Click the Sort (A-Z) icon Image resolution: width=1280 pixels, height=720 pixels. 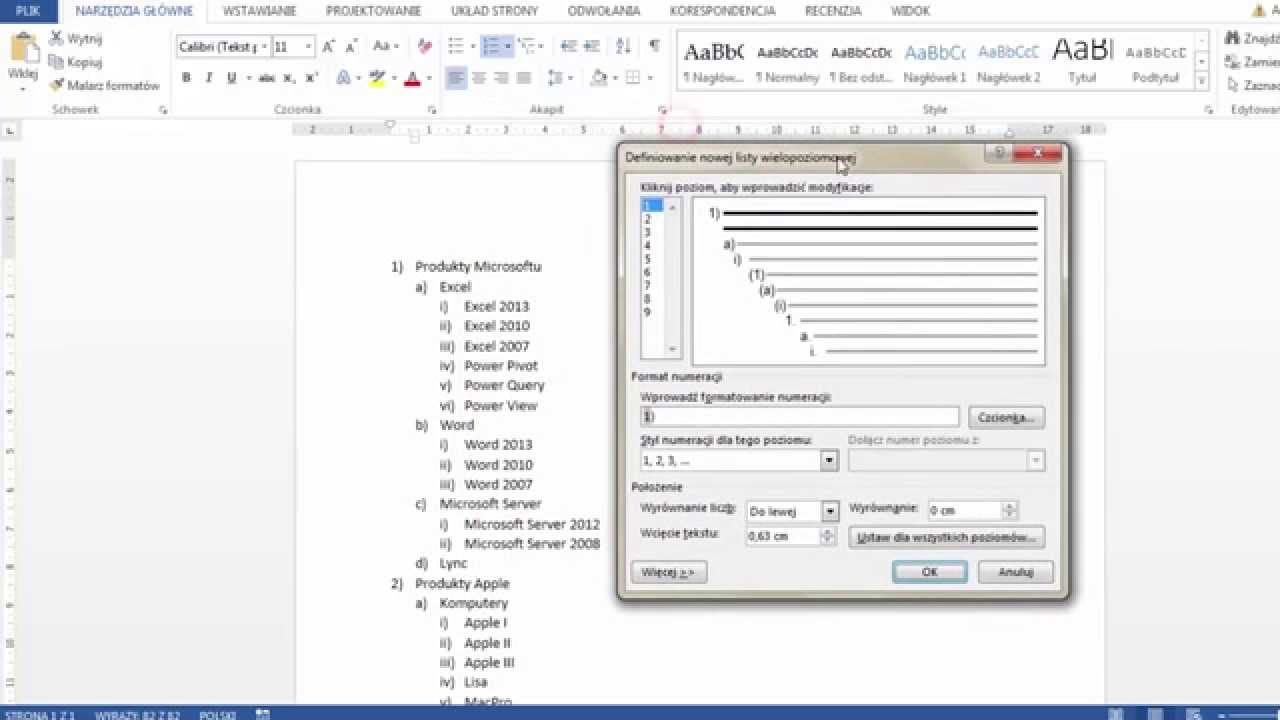(624, 47)
